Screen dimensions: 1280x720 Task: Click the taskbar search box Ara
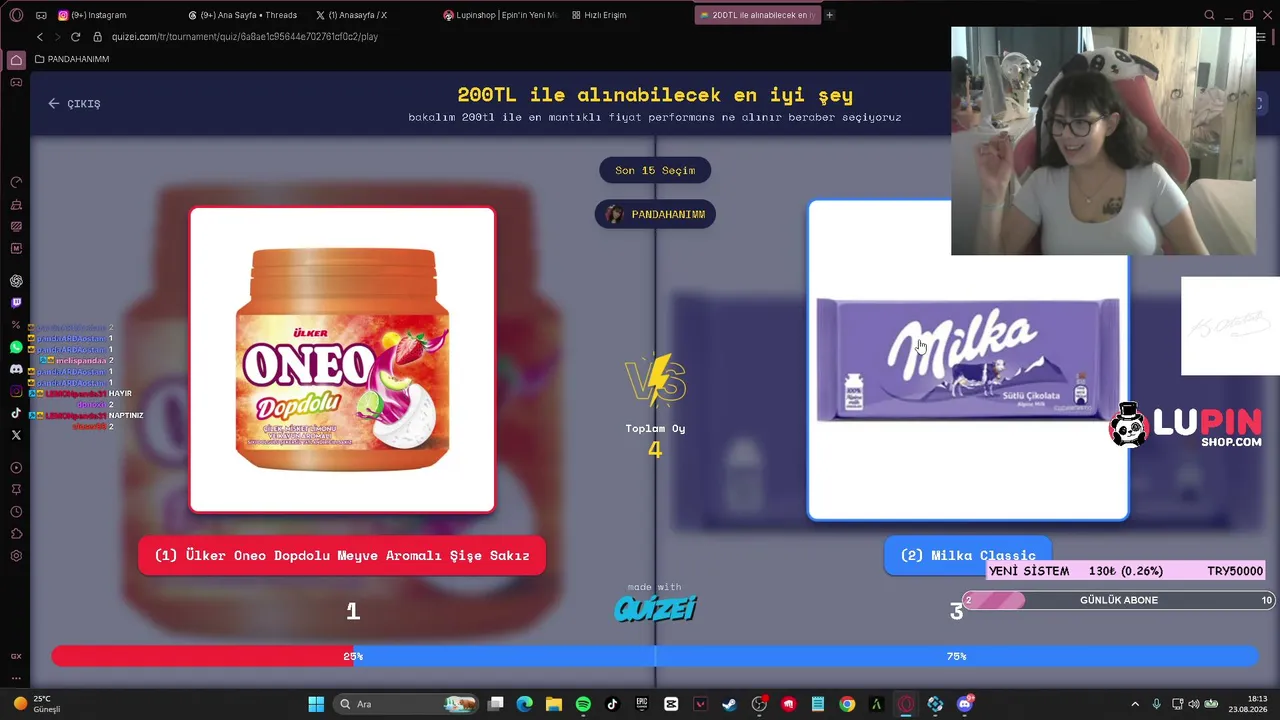coord(406,704)
